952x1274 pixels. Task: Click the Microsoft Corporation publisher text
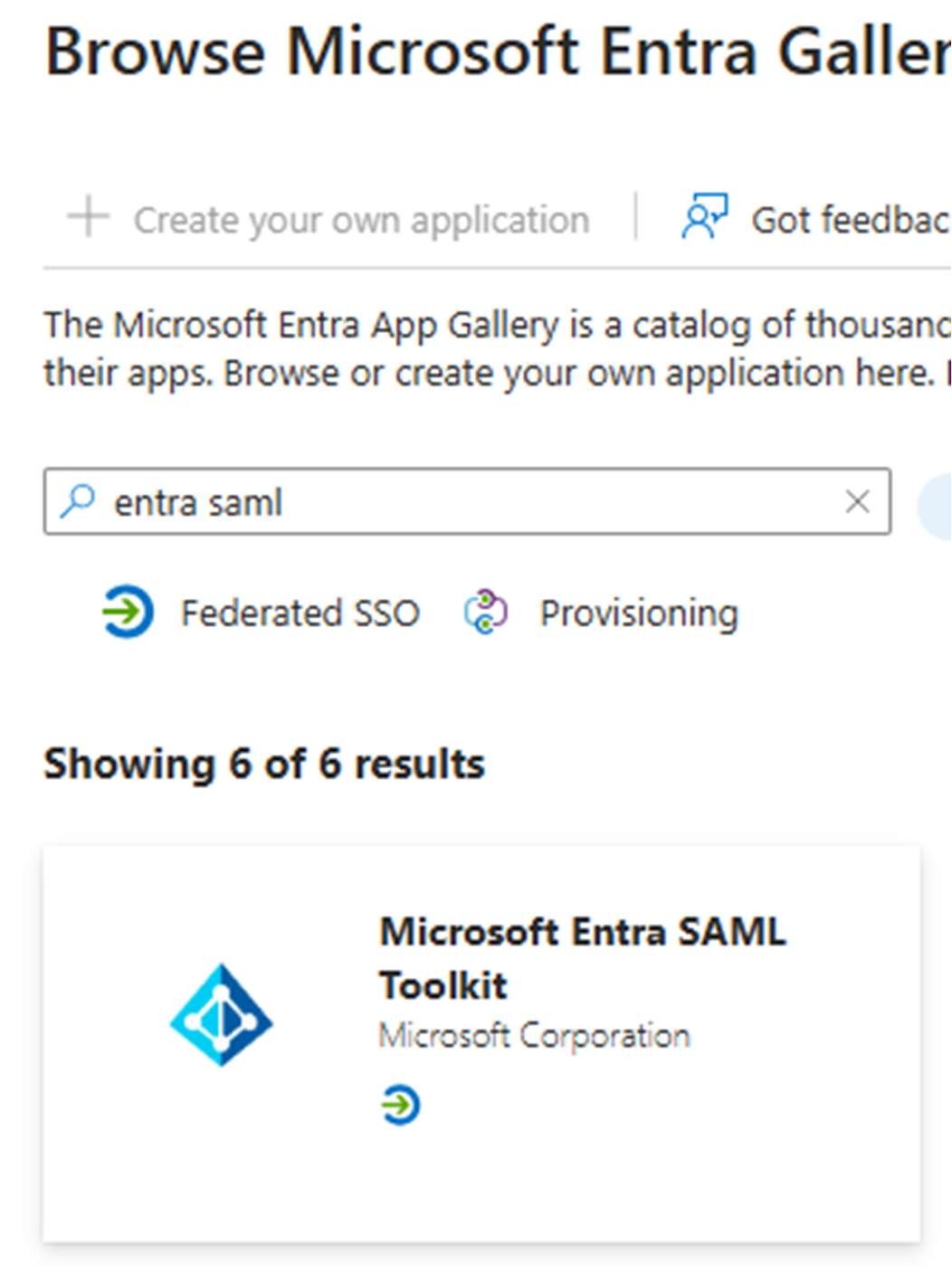pyautogui.click(x=534, y=1035)
